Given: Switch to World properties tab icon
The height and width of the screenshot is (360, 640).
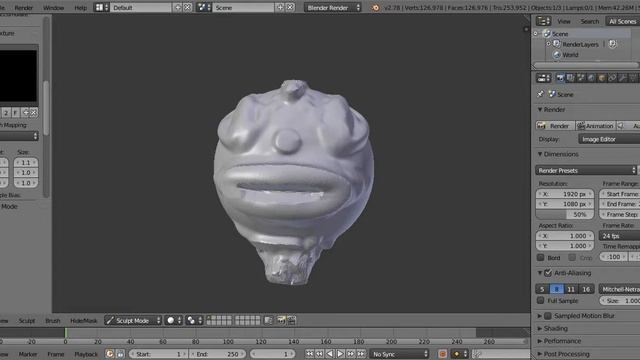Looking at the screenshot, I should click(x=591, y=78).
